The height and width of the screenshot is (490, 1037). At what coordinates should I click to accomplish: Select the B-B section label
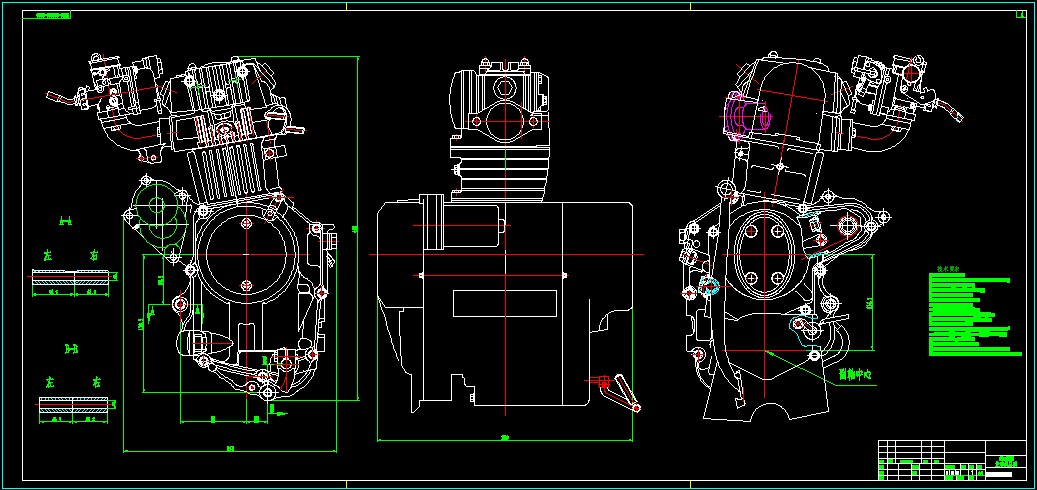click(71, 349)
